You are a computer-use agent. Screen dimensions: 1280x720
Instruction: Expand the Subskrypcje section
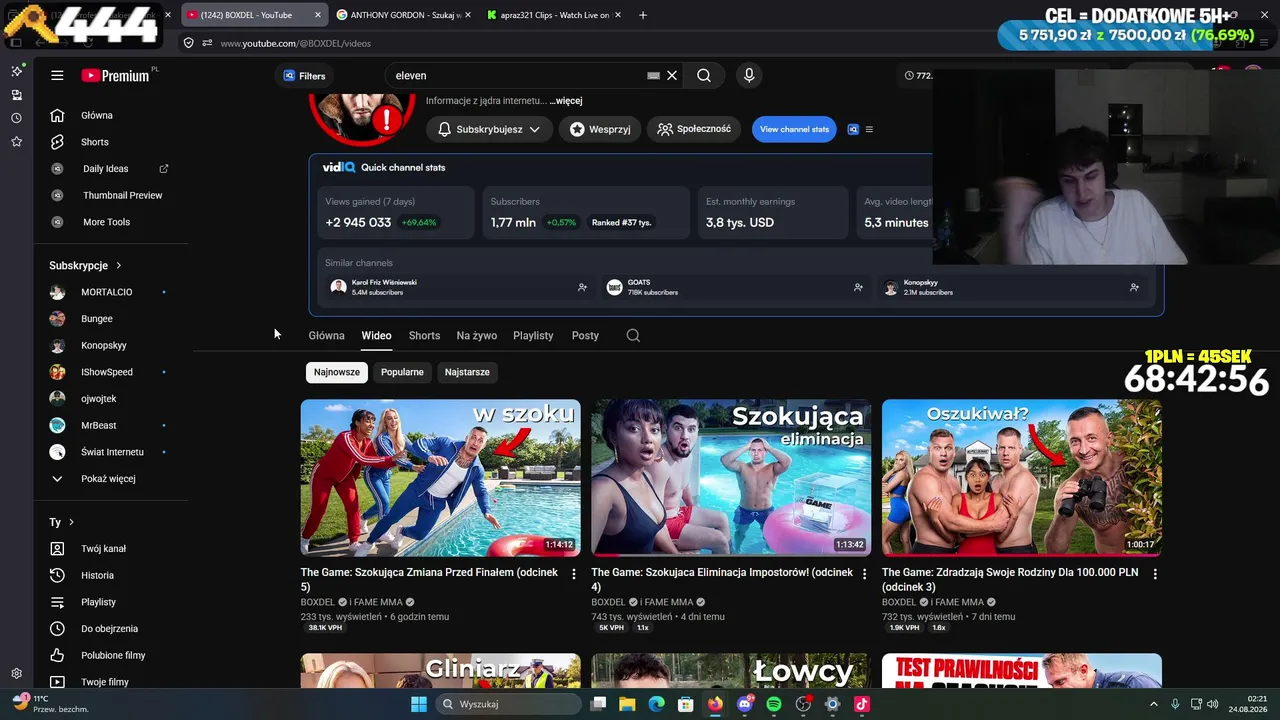[85, 265]
